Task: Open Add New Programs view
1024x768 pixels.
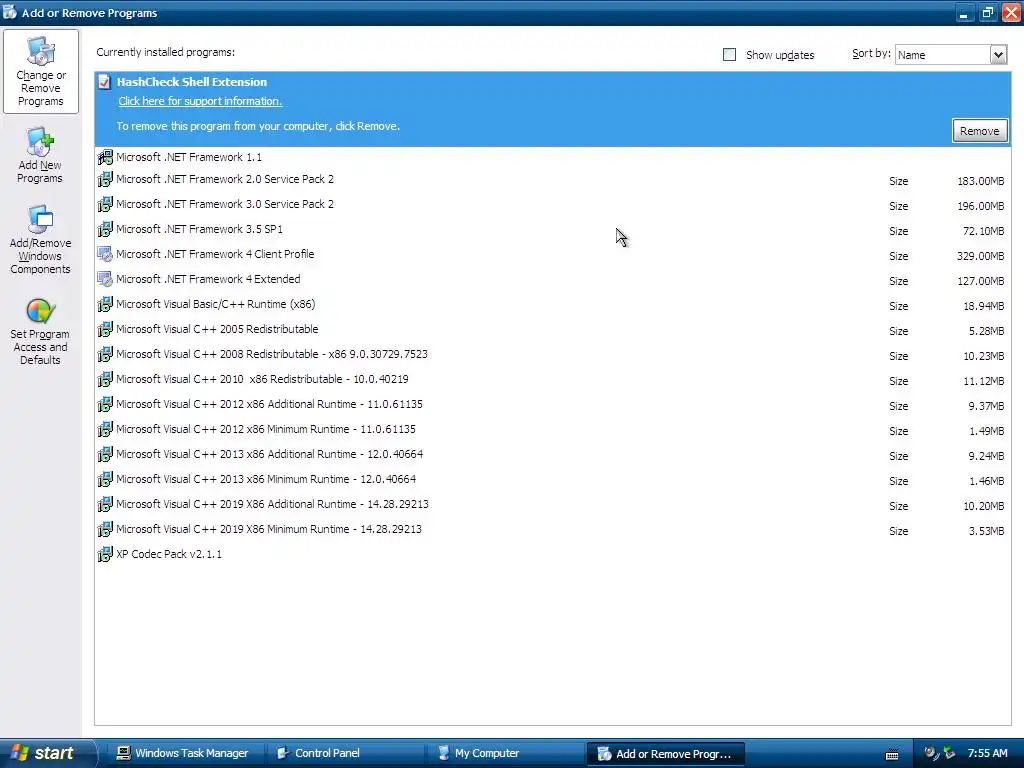Action: 40,155
